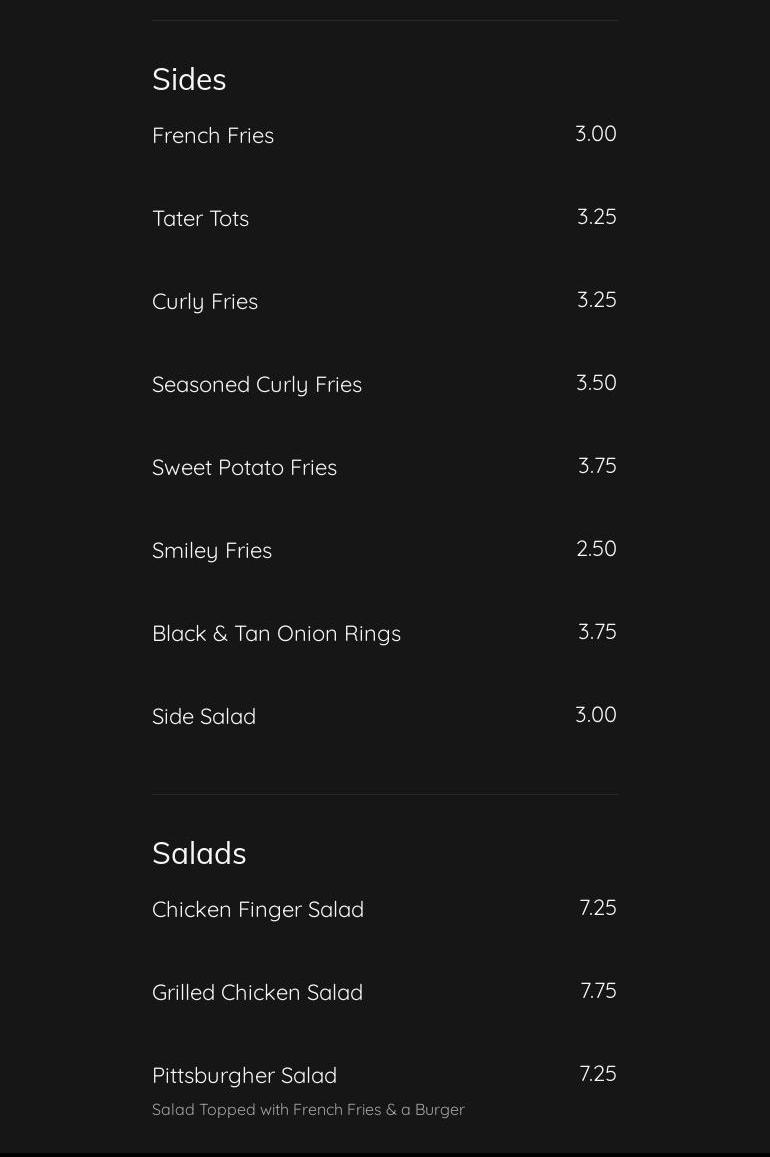Click the 3.50 price for Seasoned Curly Fries
This screenshot has width=770, height=1157.
point(596,383)
